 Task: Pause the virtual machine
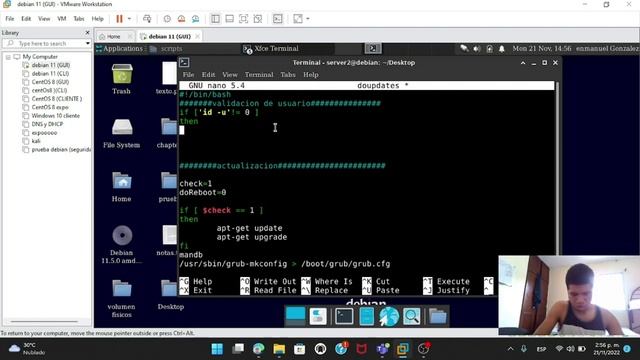119,19
